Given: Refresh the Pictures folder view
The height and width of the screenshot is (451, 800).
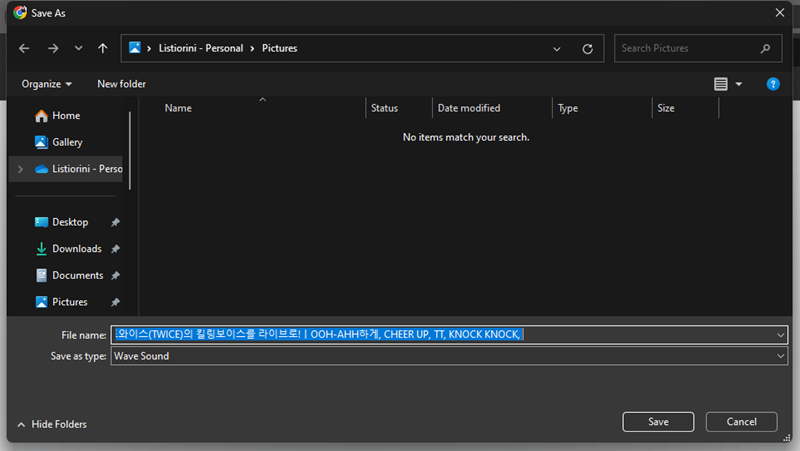Looking at the screenshot, I should coord(587,48).
